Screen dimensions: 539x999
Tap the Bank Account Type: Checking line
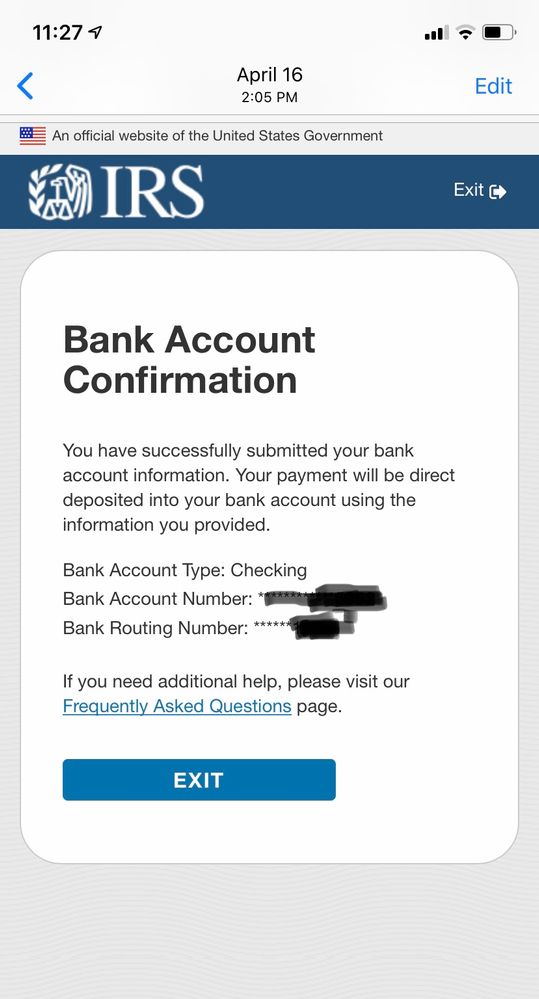coord(185,570)
